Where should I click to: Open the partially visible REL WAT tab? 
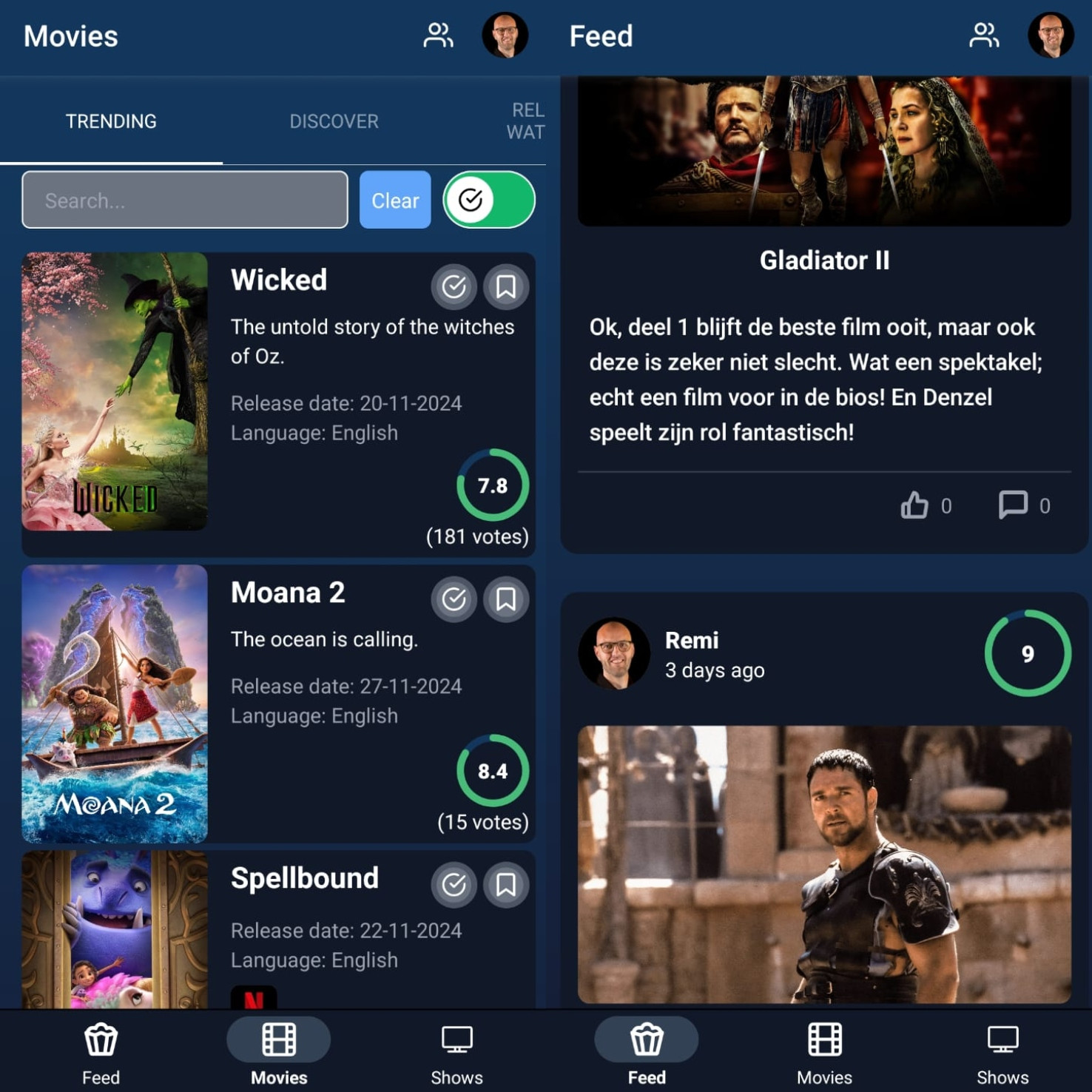click(x=525, y=121)
